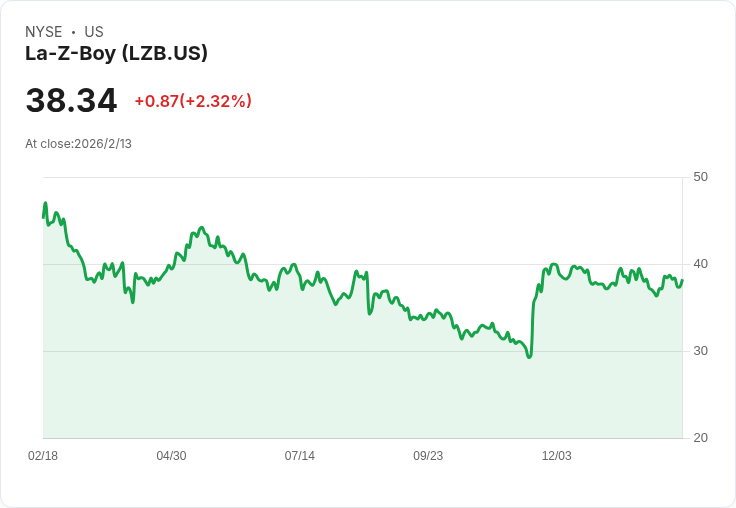This screenshot has height=508, width=736.
Task: Click the La-Z-Boy (LZB.US) stock title
Action: (x=116, y=54)
